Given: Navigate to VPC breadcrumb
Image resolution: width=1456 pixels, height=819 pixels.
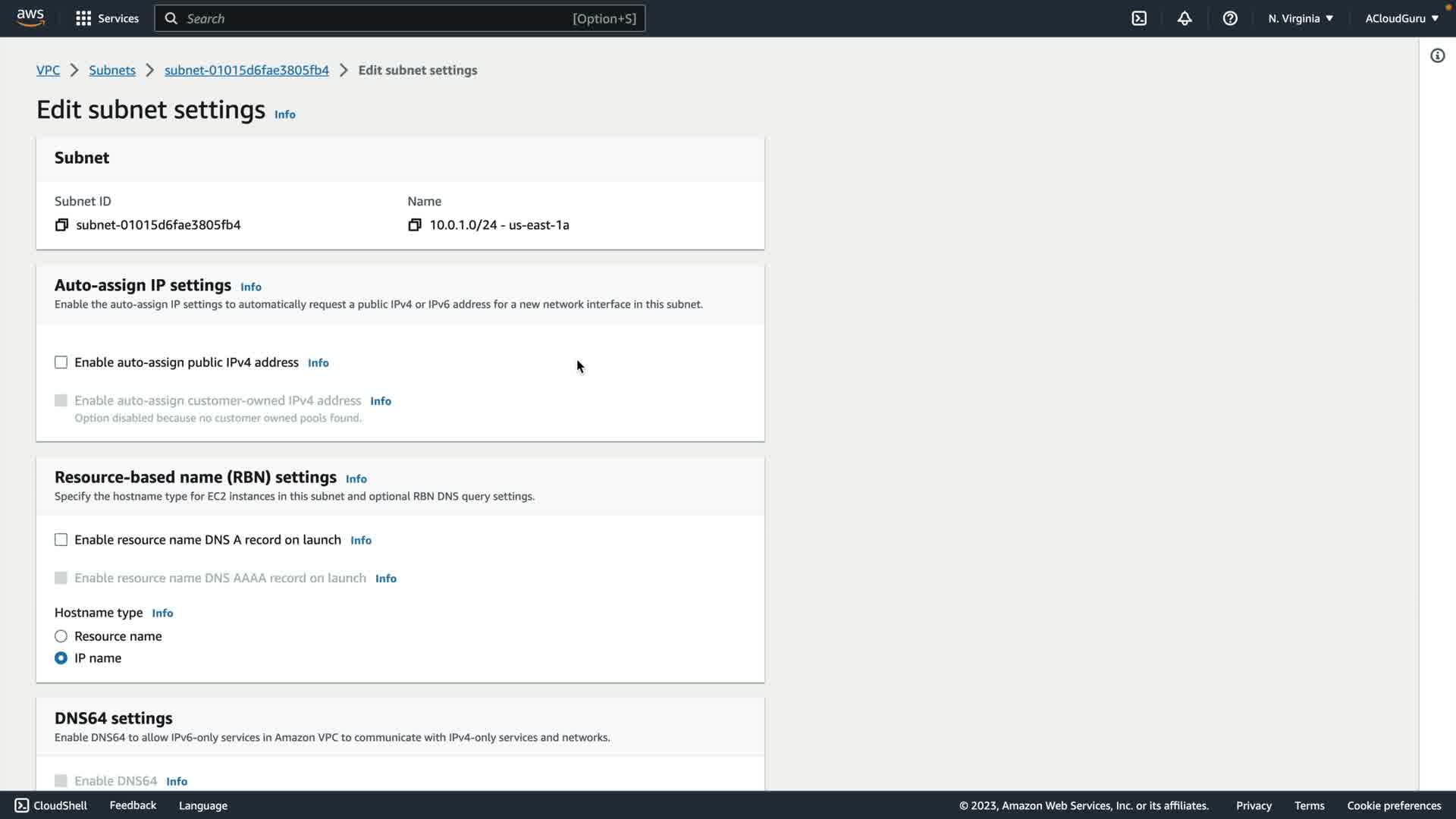Looking at the screenshot, I should coord(48,70).
